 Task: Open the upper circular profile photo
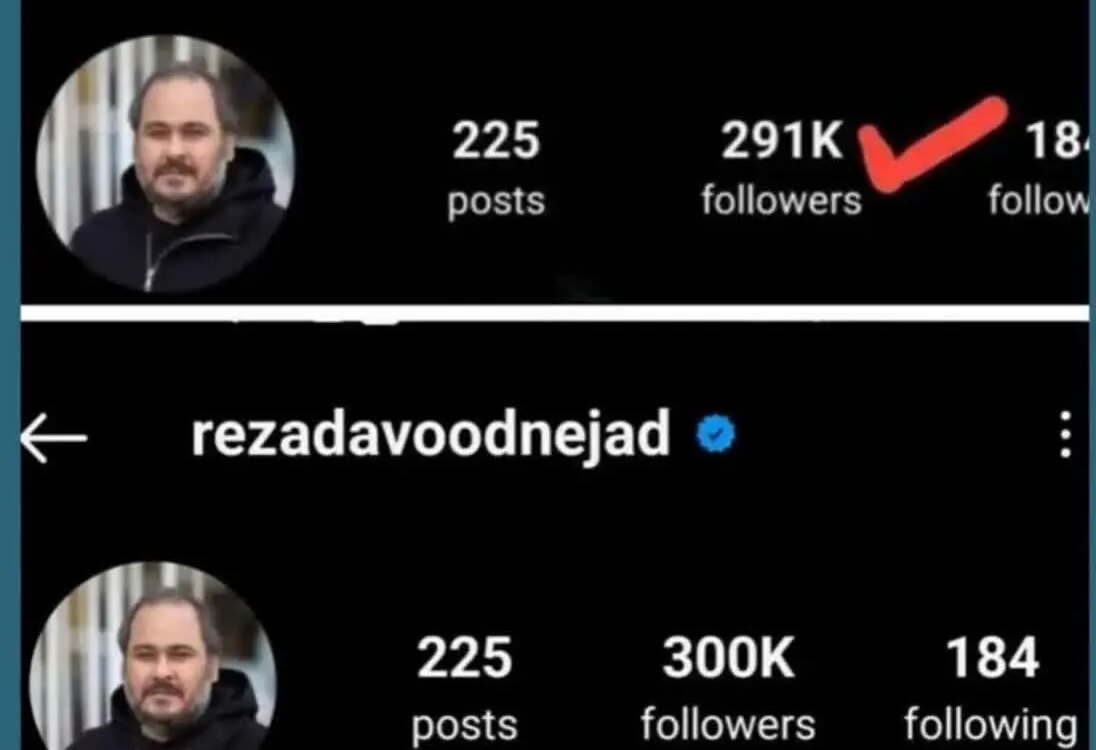(166, 163)
